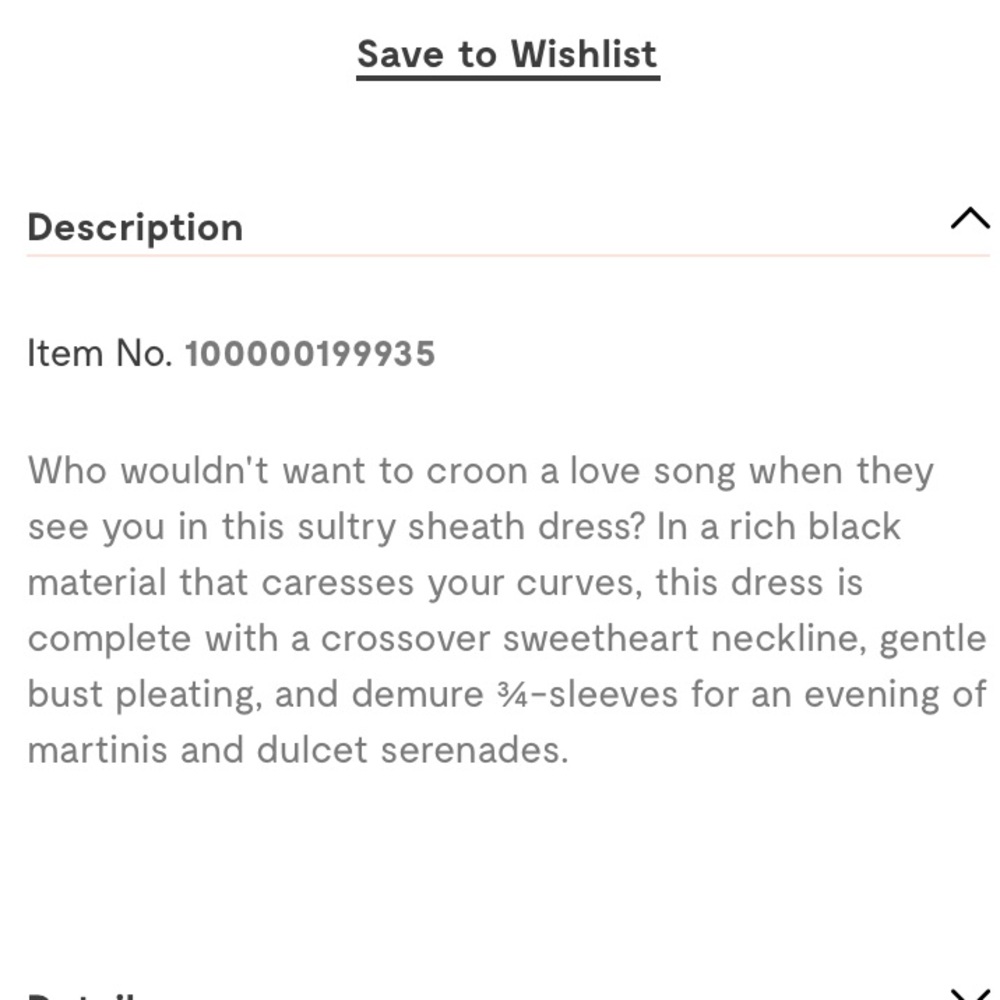Click the Save to Wishlist link
This screenshot has width=1000, height=1000.
(507, 54)
